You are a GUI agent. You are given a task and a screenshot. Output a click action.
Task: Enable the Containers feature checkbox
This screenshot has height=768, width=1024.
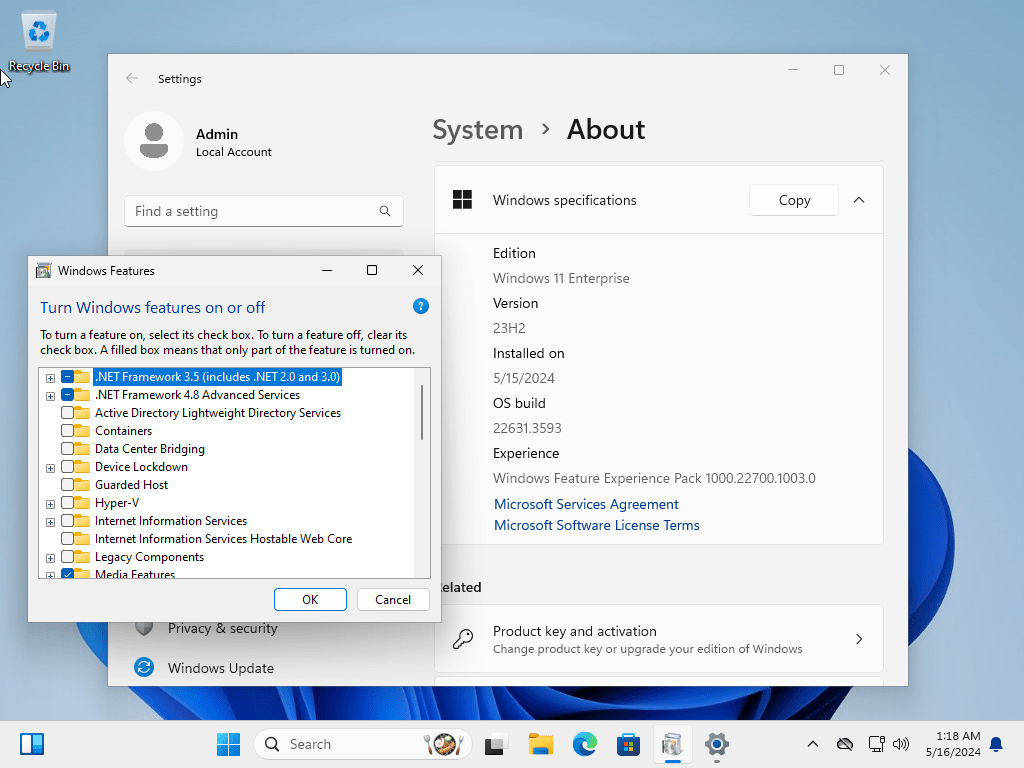67,431
